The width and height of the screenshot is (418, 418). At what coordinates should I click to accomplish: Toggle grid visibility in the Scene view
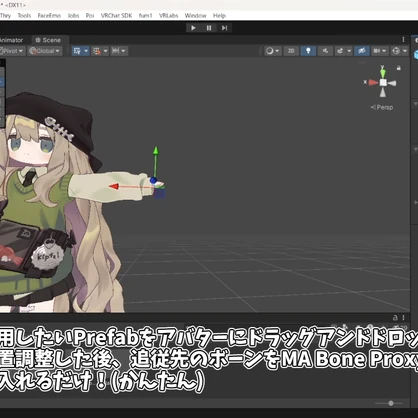click(77, 51)
